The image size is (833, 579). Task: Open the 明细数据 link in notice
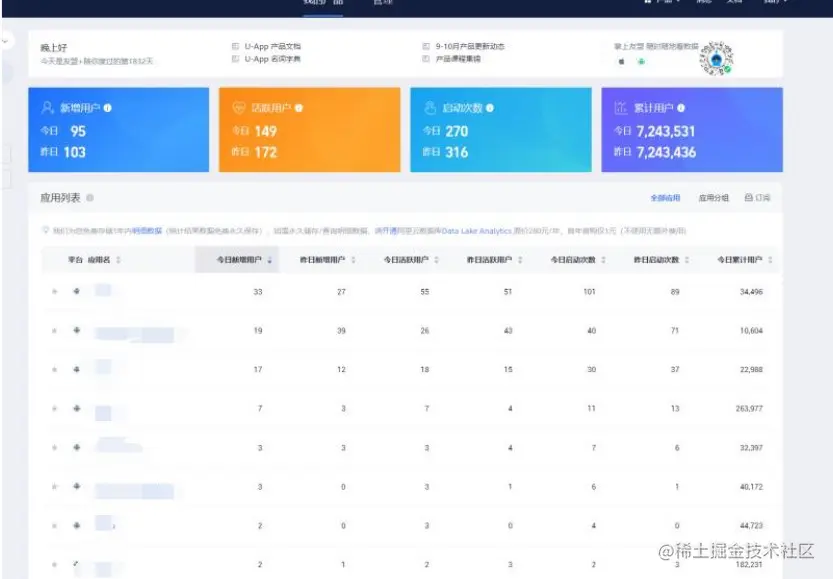pyautogui.click(x=147, y=231)
